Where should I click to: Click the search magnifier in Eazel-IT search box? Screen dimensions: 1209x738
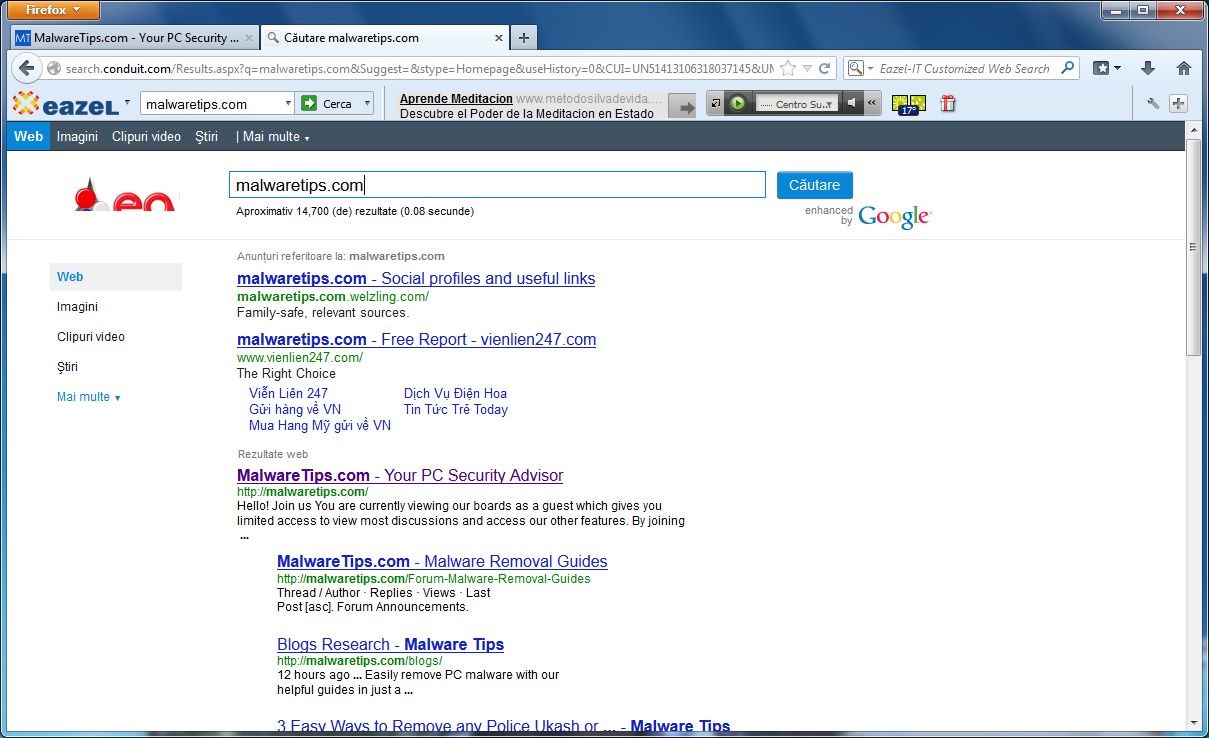(x=1067, y=69)
